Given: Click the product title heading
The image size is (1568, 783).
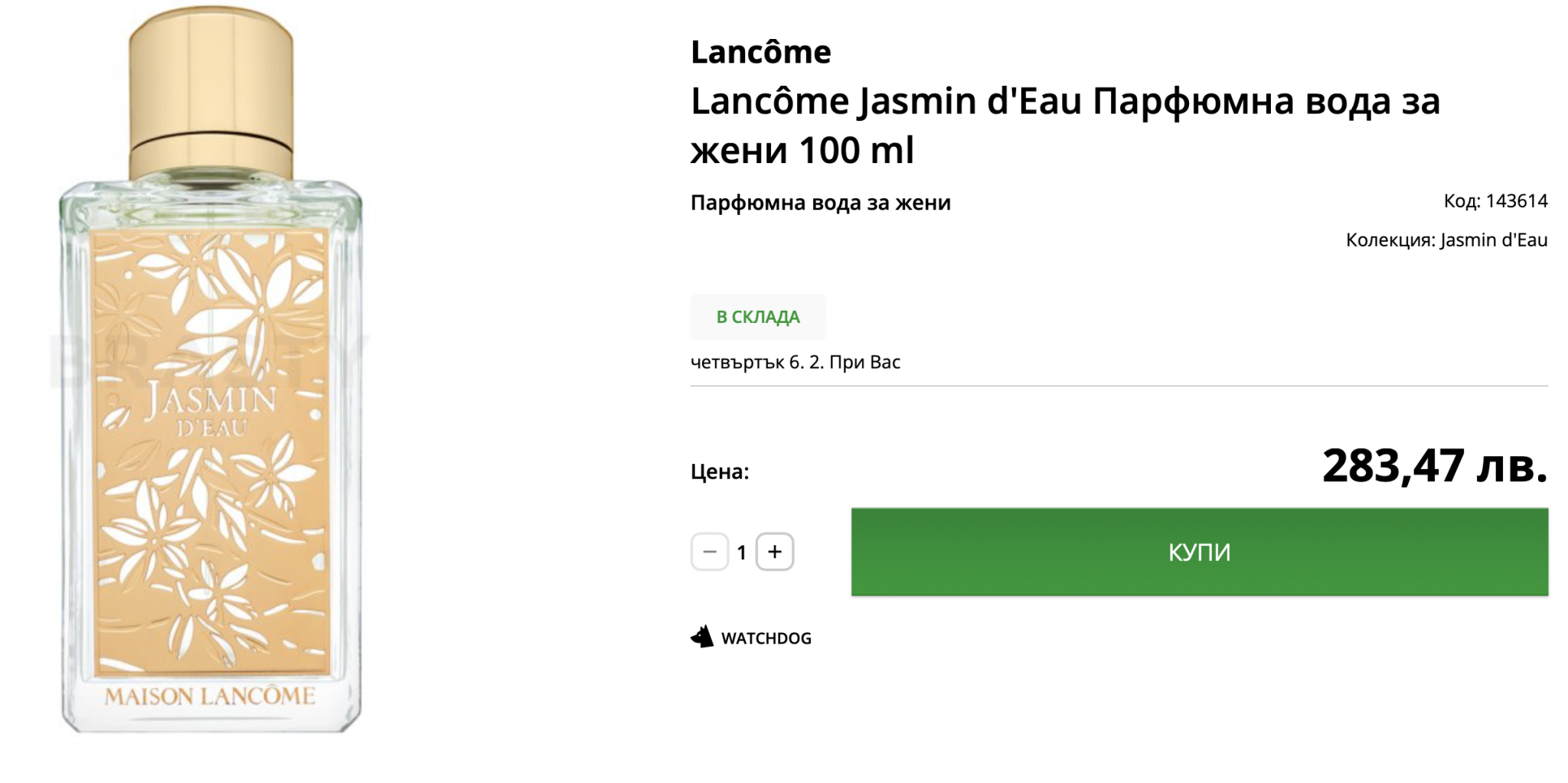Looking at the screenshot, I should tap(1064, 125).
